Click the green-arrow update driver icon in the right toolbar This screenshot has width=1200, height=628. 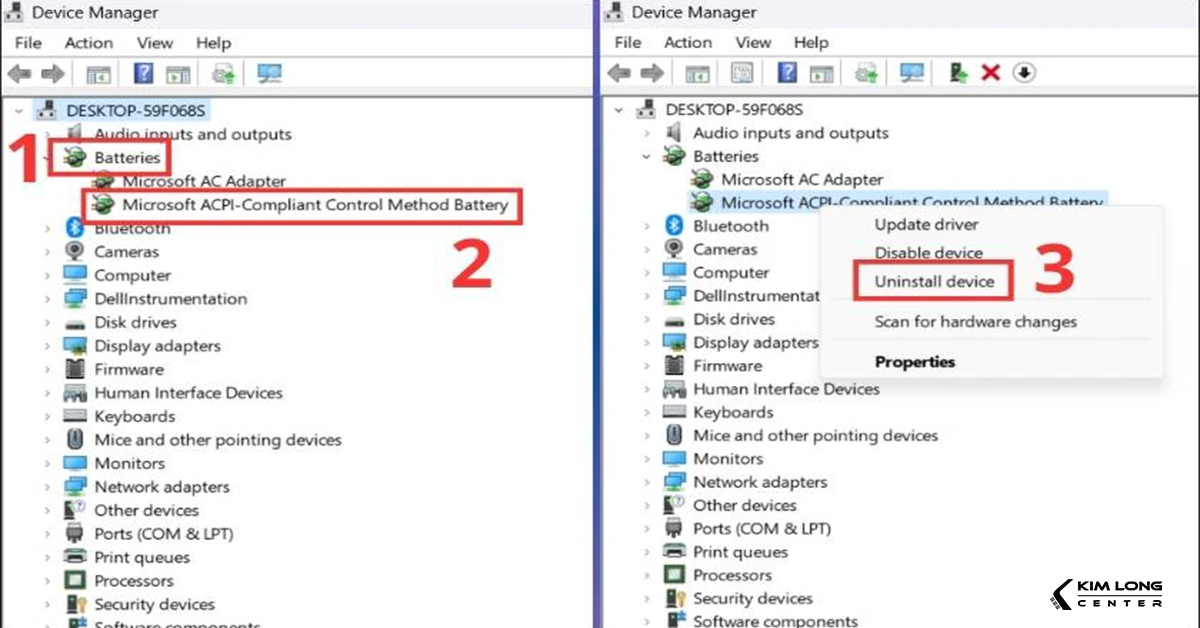[x=959, y=73]
